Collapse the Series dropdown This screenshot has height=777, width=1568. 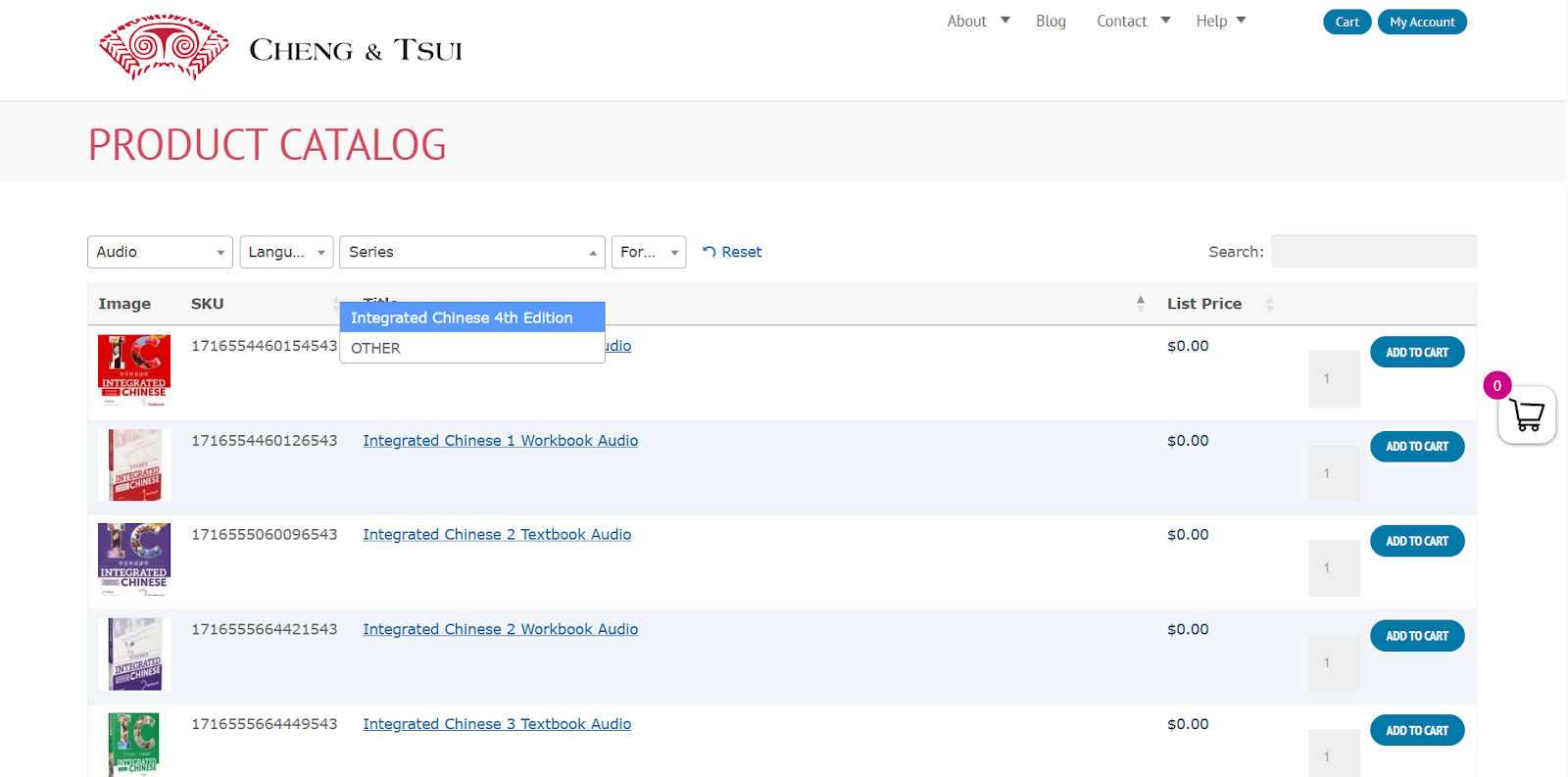pos(472,252)
